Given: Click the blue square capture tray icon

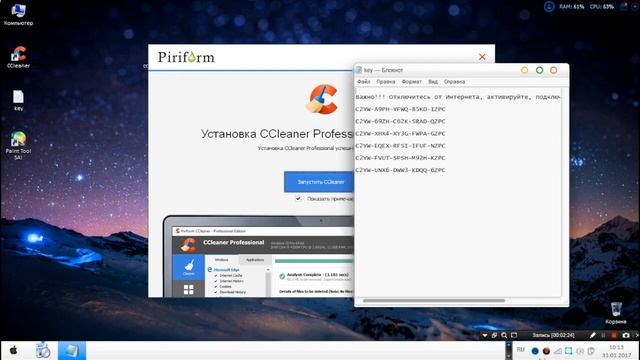Looking at the screenshot, I should point(569,351).
